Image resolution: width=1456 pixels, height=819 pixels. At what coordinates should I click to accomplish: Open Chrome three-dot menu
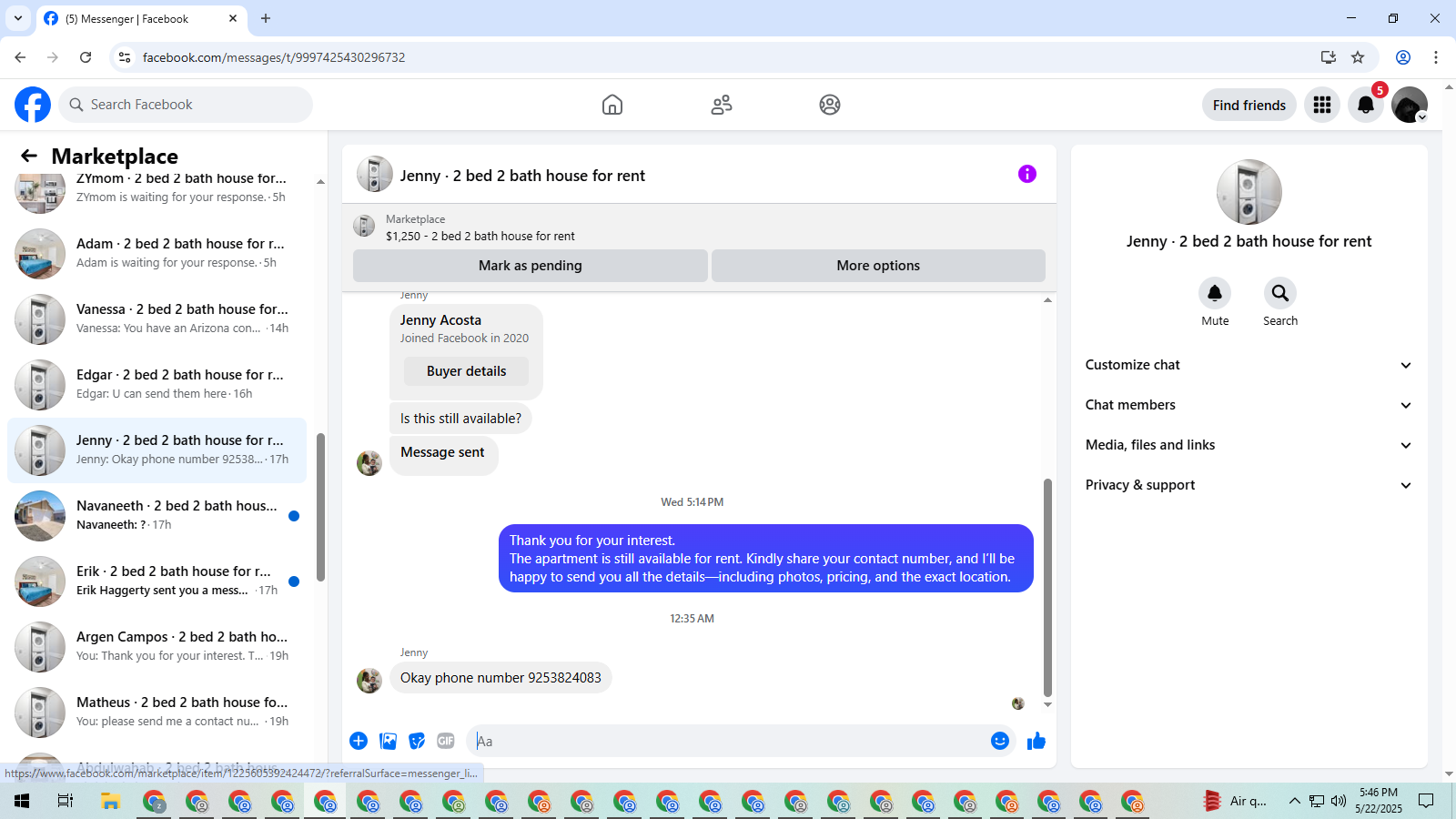(x=1436, y=57)
